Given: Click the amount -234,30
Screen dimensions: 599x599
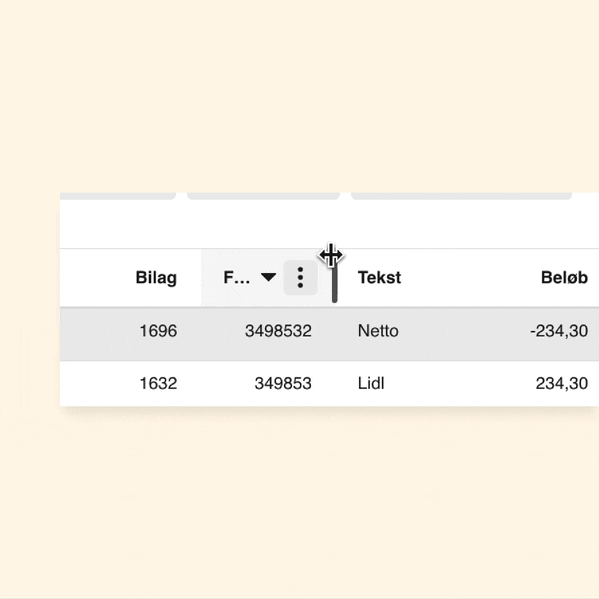Looking at the screenshot, I should pos(559,331).
